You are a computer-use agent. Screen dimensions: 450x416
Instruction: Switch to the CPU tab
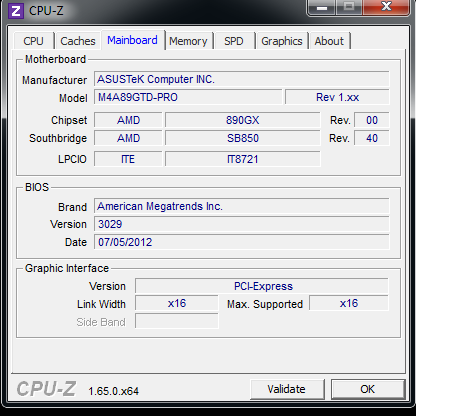(x=33, y=41)
